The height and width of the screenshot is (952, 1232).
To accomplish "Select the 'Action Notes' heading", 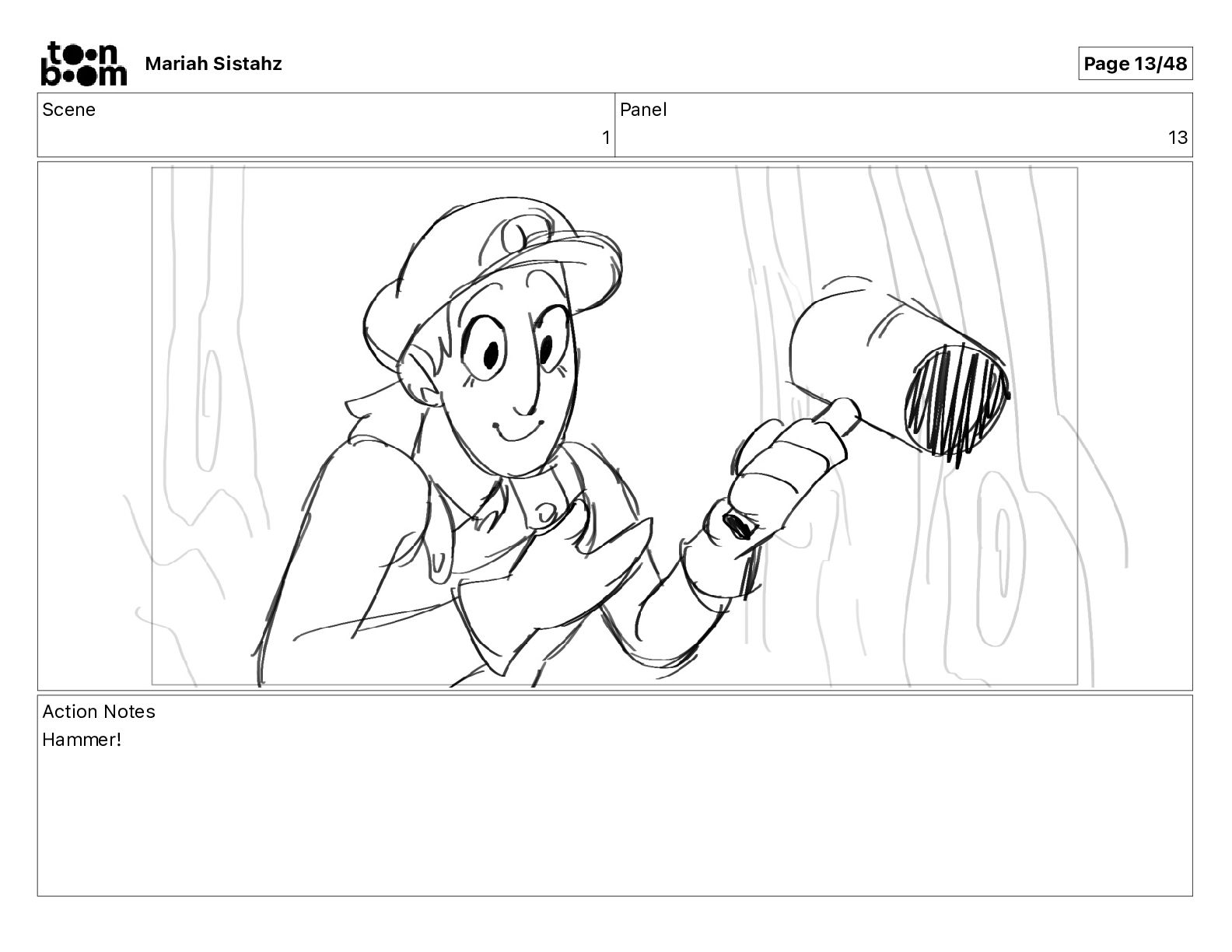I will [x=99, y=712].
